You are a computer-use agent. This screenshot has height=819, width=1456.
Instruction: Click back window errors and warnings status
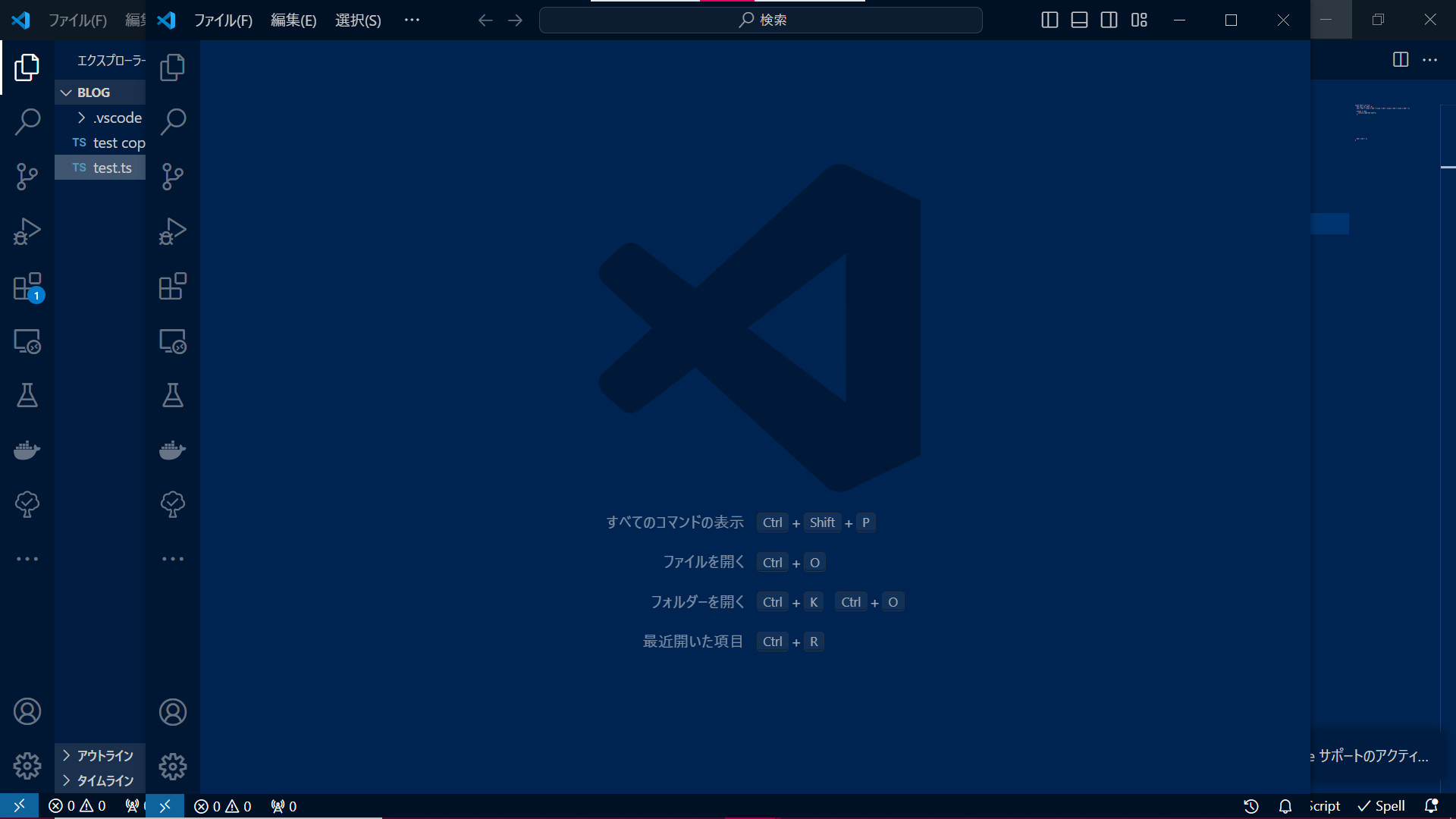tap(77, 806)
